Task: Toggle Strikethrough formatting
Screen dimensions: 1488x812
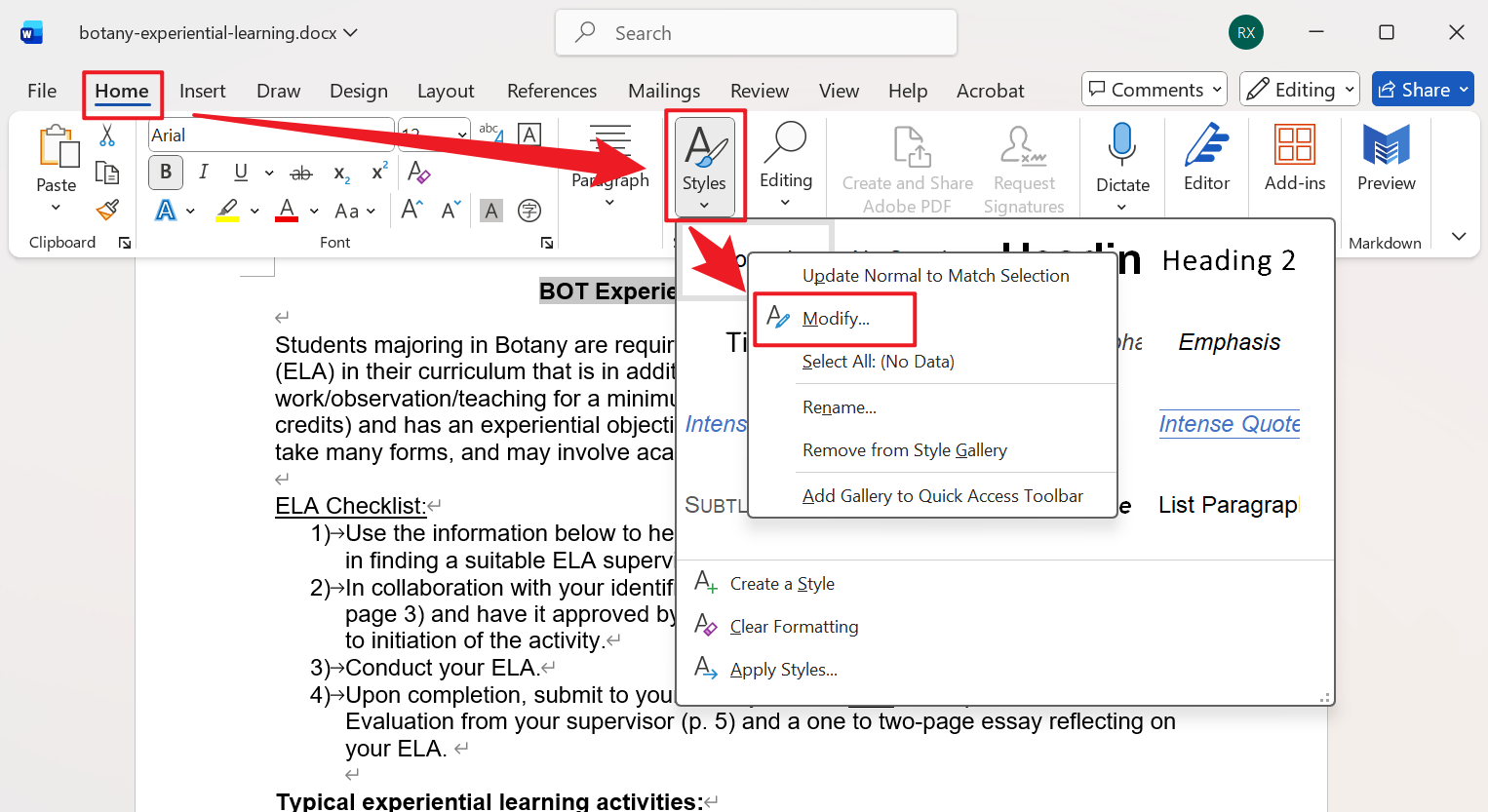Action: point(301,173)
